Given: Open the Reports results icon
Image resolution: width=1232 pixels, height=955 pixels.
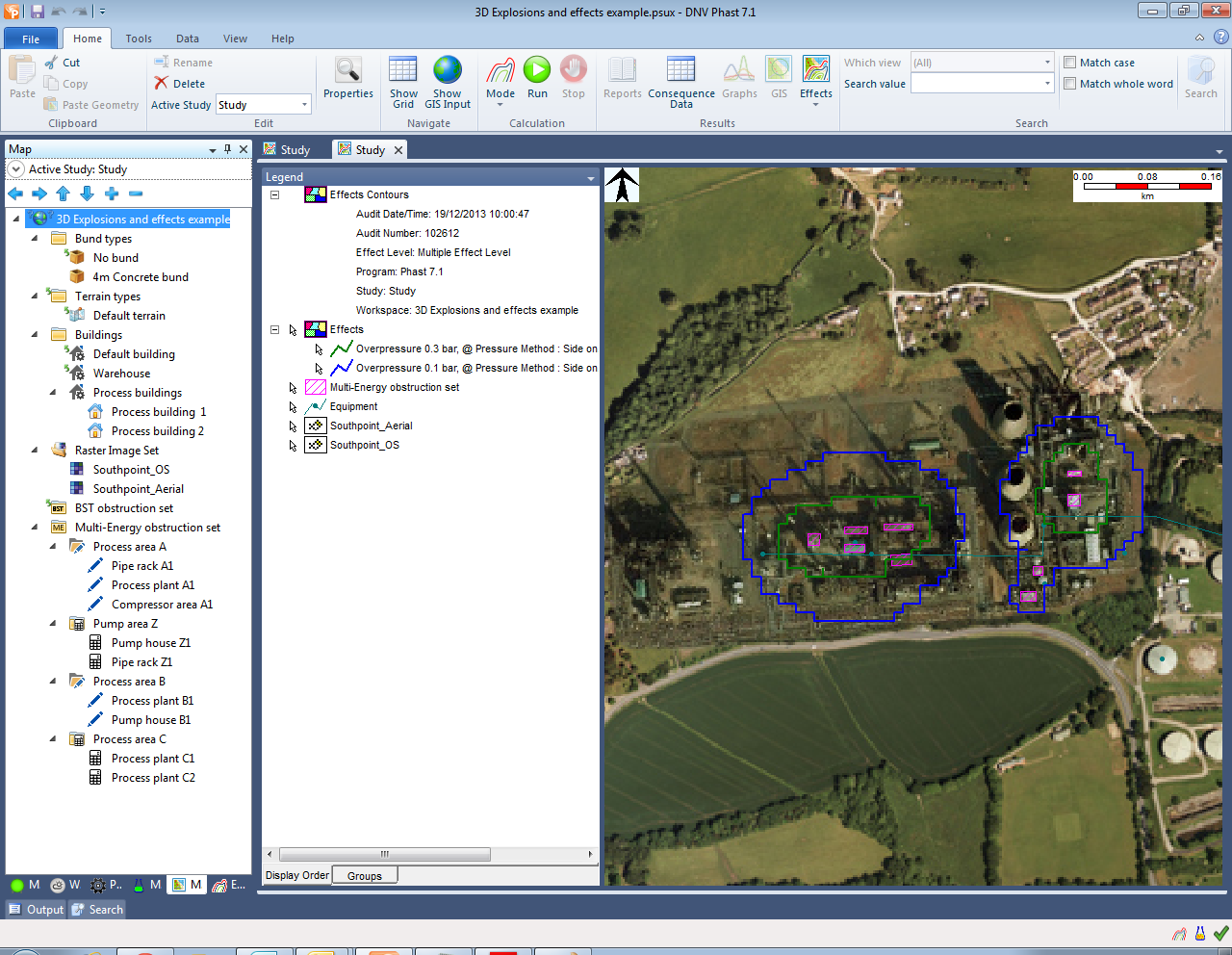Looking at the screenshot, I should 622,78.
